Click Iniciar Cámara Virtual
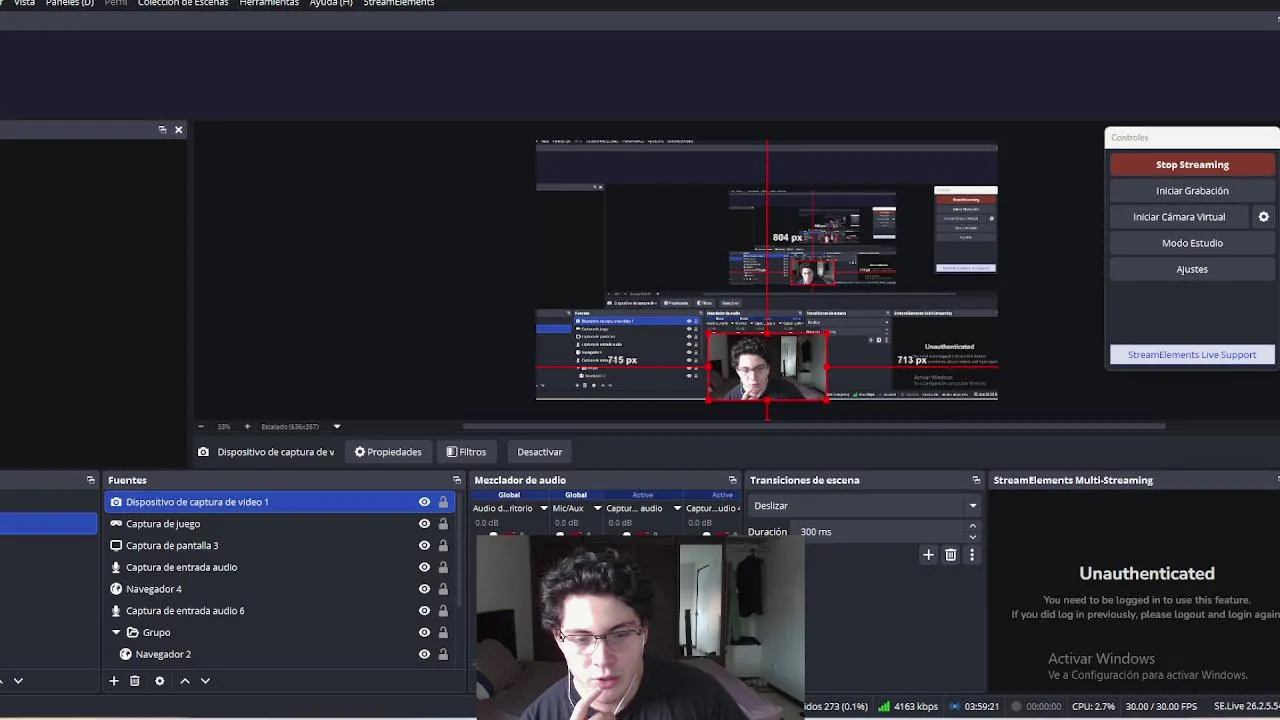The height and width of the screenshot is (720, 1280). click(x=1179, y=217)
